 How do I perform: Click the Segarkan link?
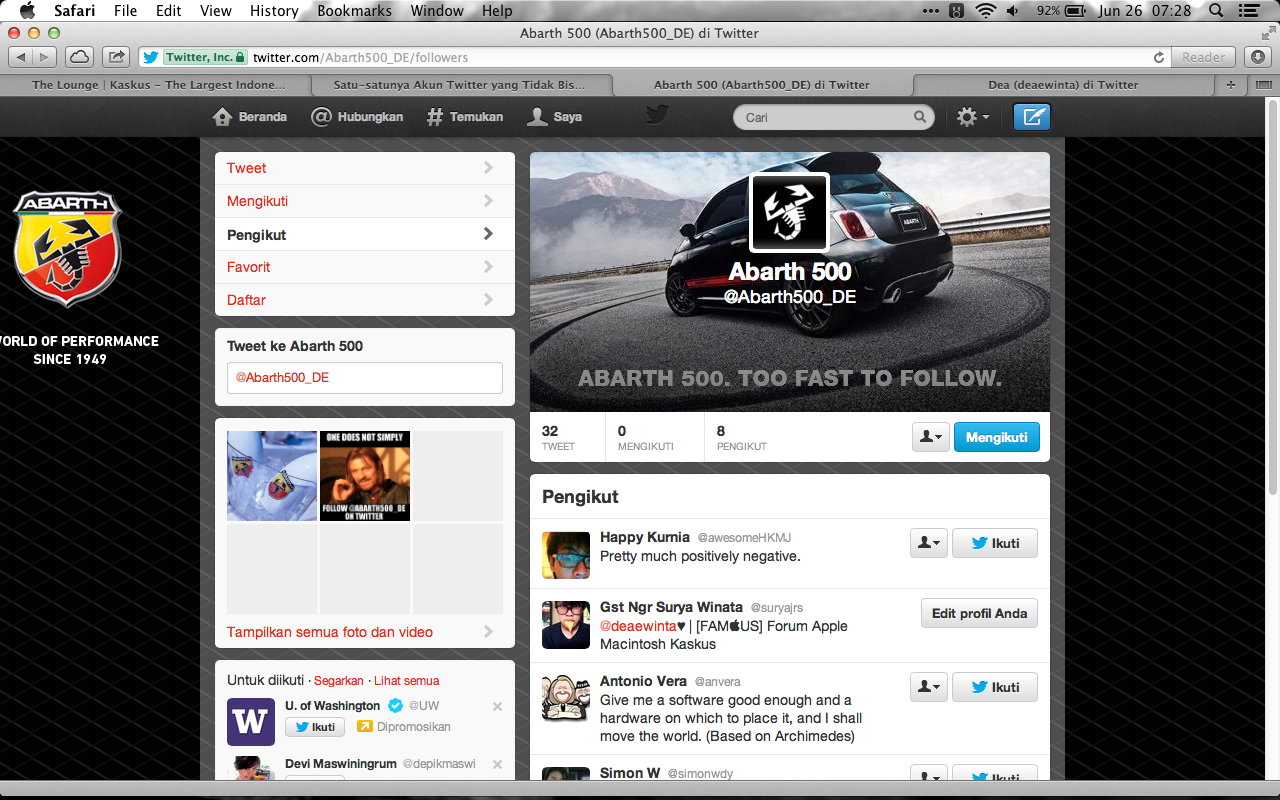tap(339, 681)
